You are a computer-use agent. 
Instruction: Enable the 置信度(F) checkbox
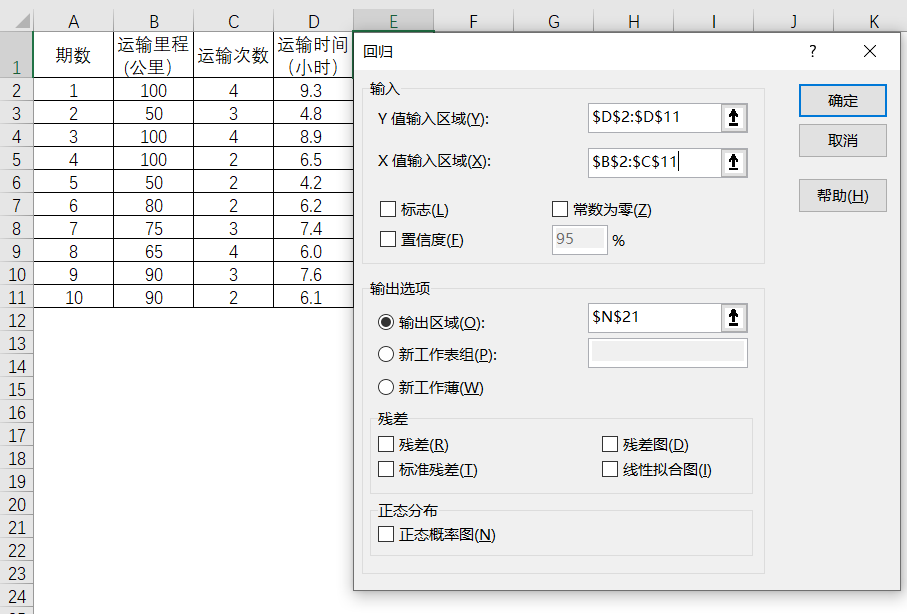388,240
